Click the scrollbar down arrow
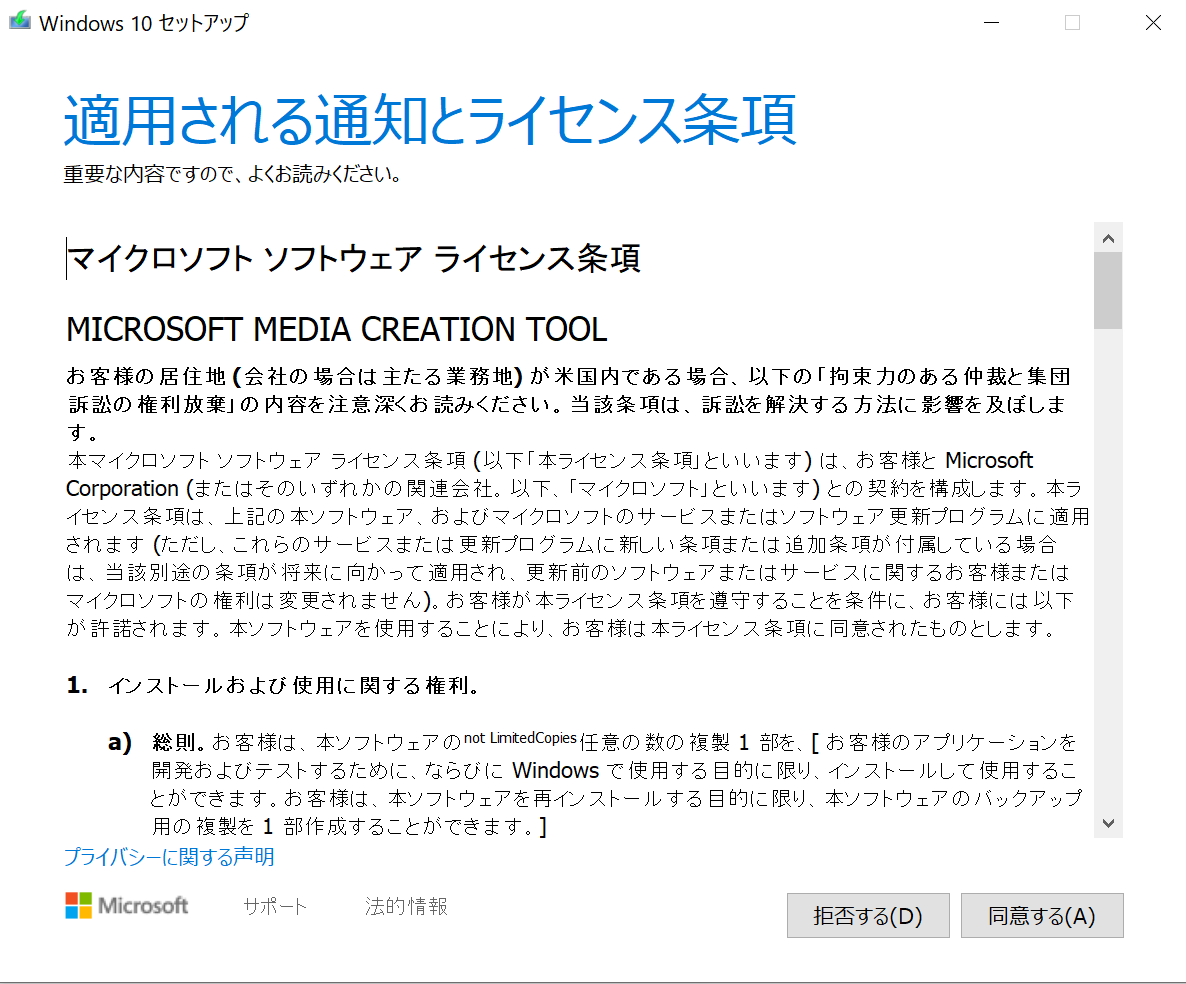 coord(1108,823)
